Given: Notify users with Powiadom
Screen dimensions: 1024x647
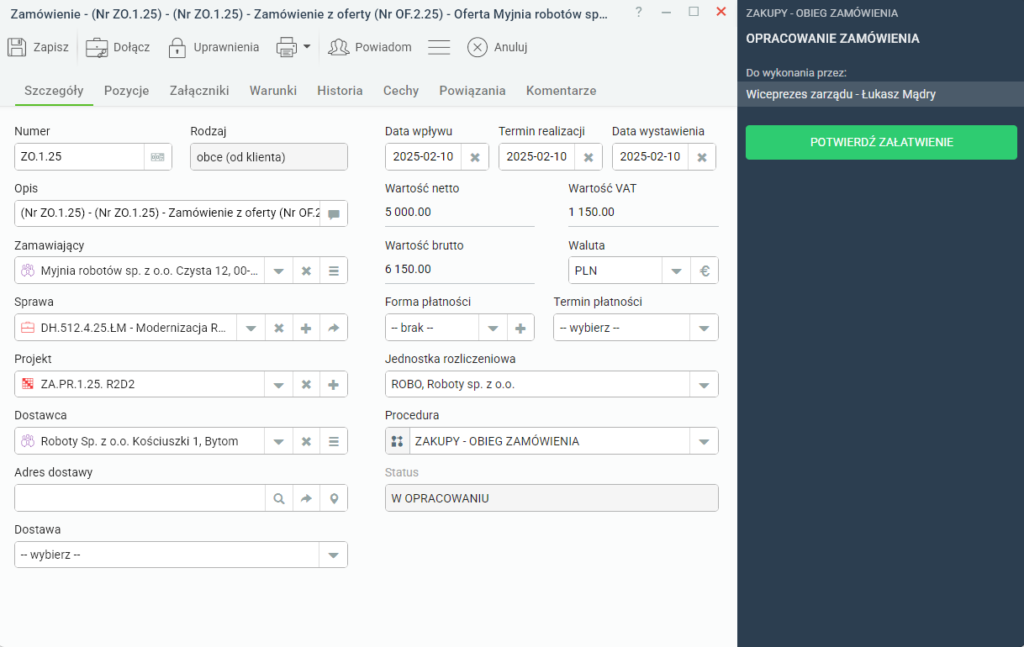Looking at the screenshot, I should coord(370,47).
